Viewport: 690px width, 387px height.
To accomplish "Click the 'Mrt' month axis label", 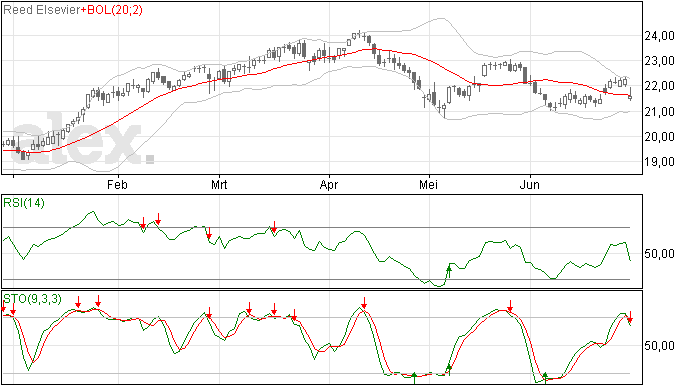I will 219,184.
